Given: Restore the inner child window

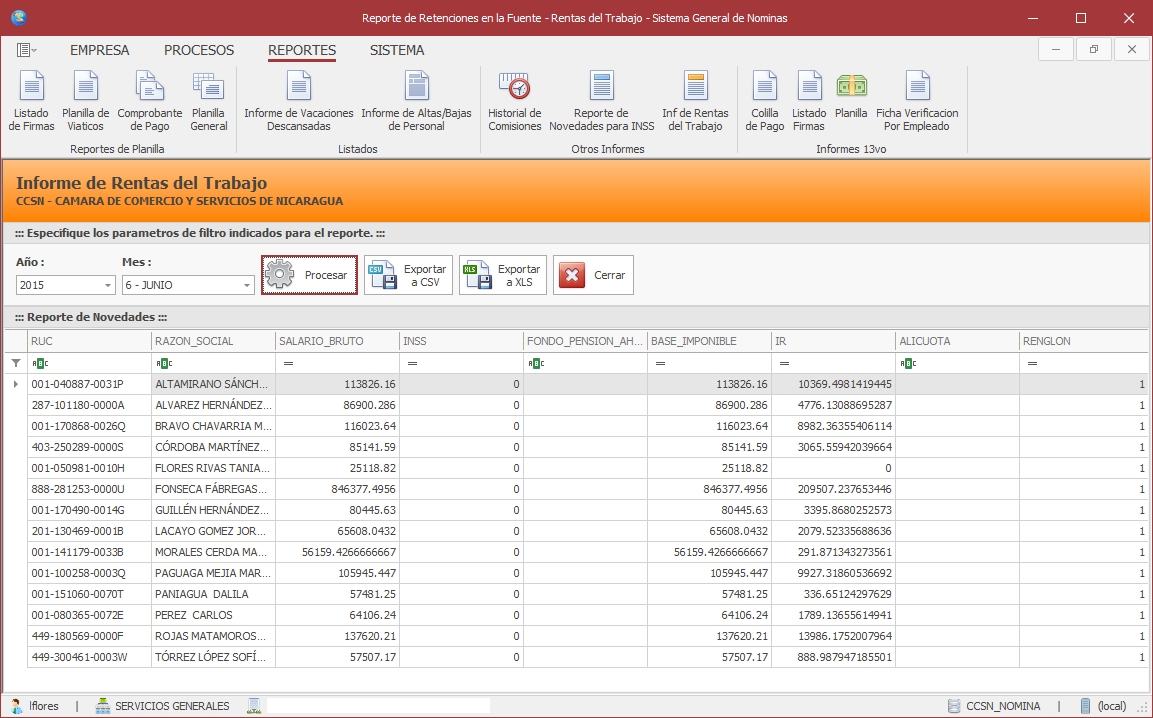Looking at the screenshot, I should tap(1094, 49).
